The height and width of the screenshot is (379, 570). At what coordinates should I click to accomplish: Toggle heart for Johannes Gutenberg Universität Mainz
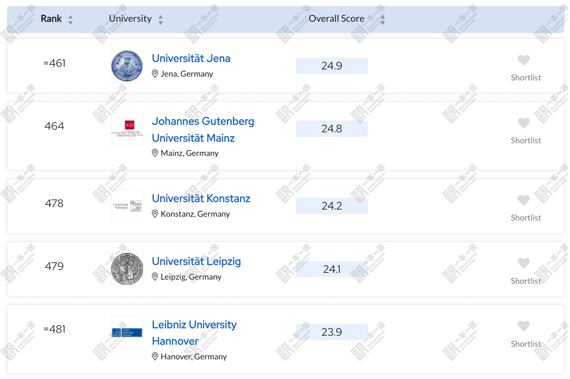[523, 123]
